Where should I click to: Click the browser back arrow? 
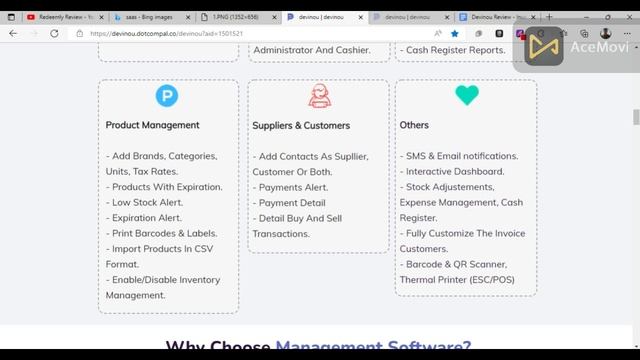coord(13,33)
